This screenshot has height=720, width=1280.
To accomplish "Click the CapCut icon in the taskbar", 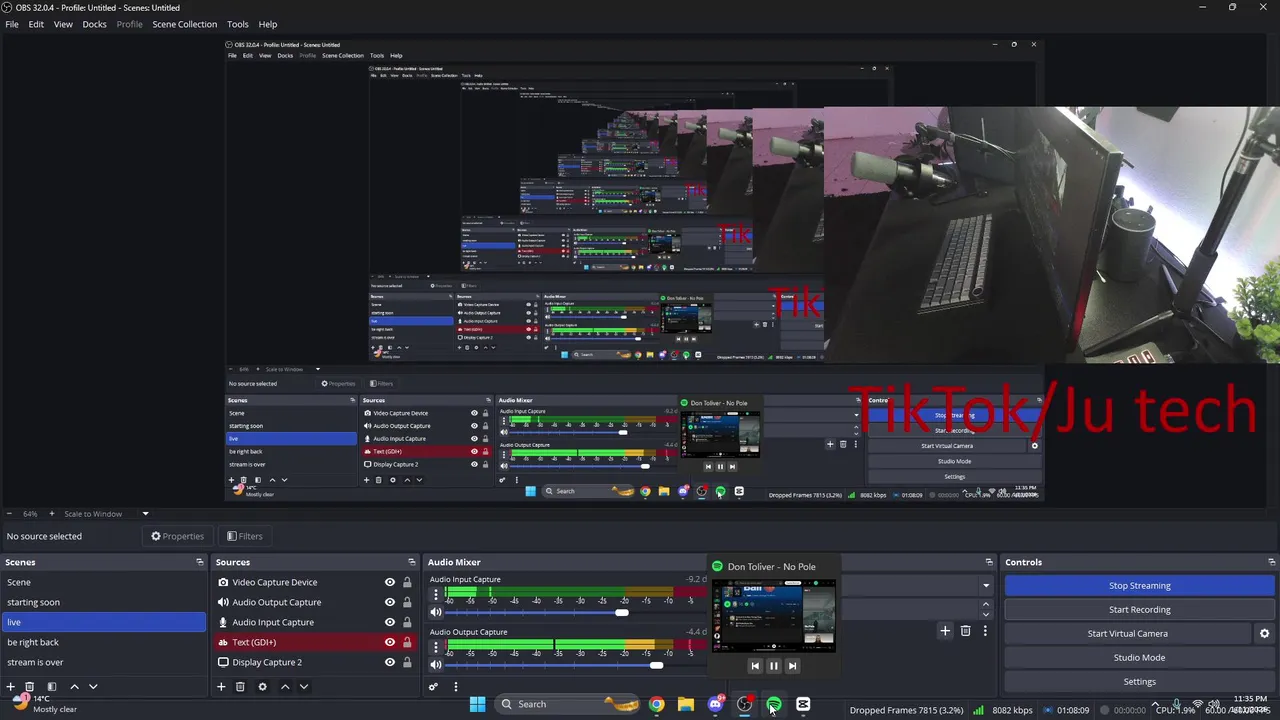I will tap(803, 704).
